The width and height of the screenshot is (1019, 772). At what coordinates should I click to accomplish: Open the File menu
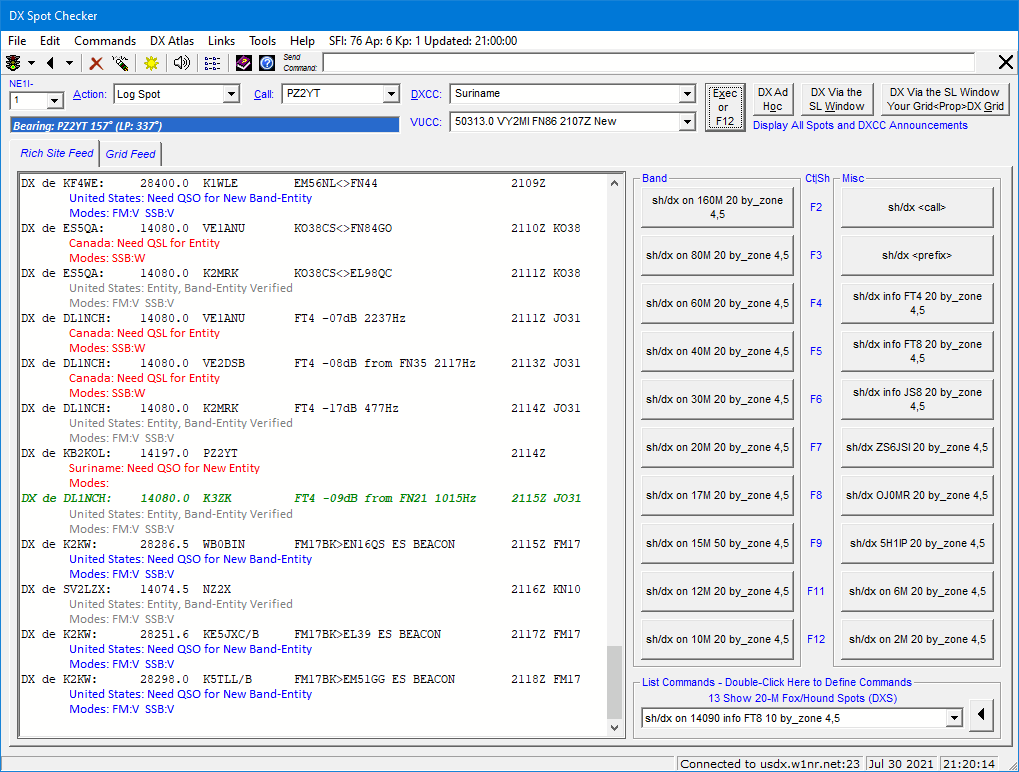pyautogui.click(x=17, y=41)
